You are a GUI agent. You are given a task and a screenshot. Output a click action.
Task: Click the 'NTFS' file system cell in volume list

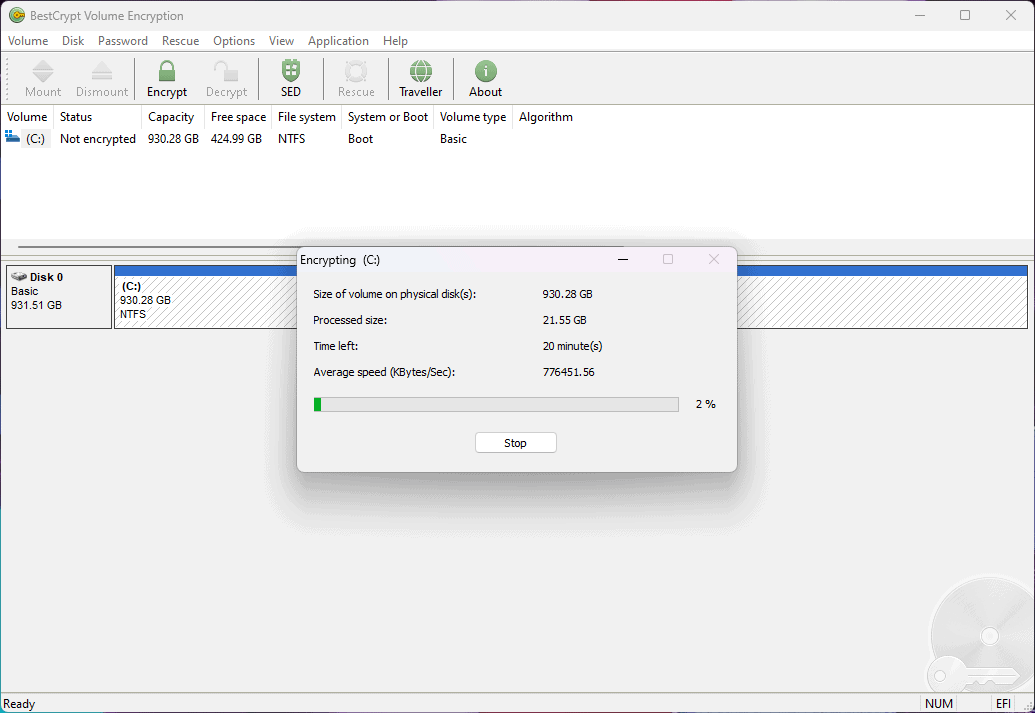pos(292,139)
